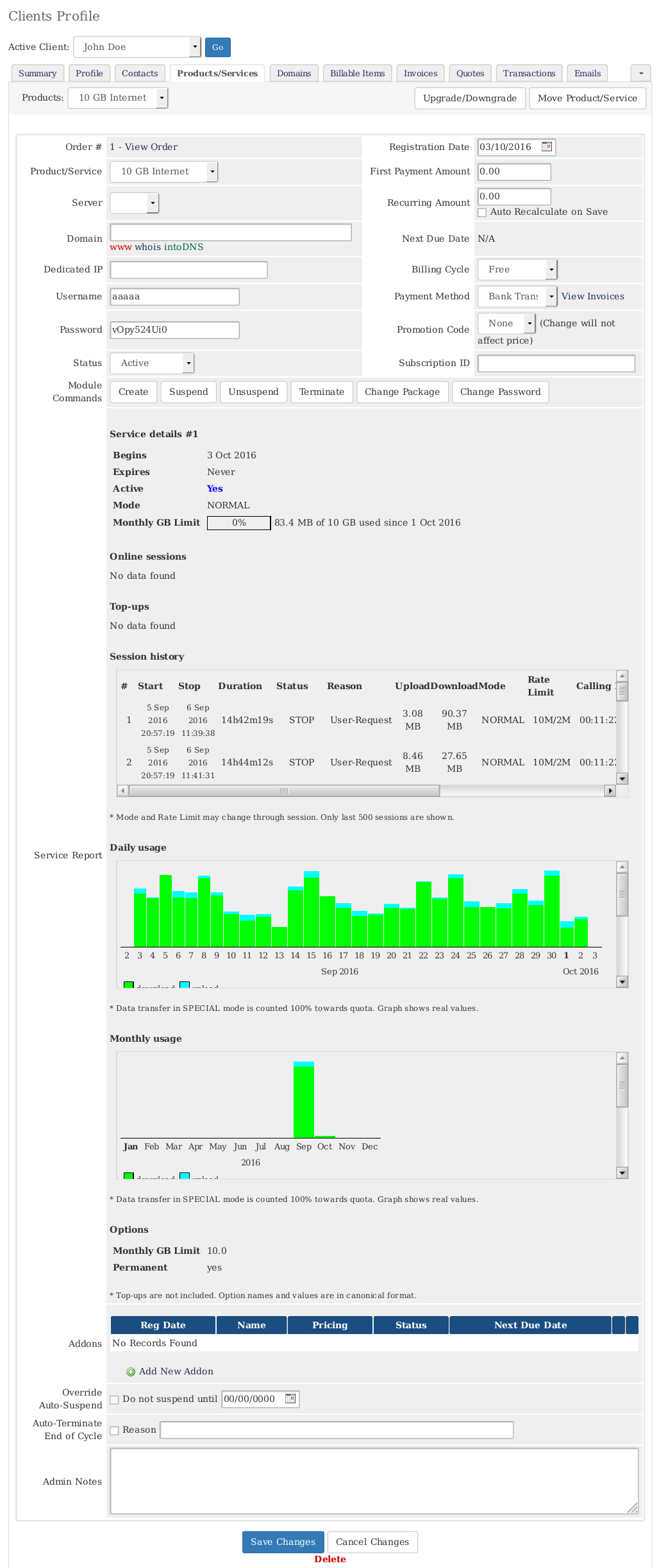Click the Go button
The height and width of the screenshot is (1568, 659).
(218, 47)
